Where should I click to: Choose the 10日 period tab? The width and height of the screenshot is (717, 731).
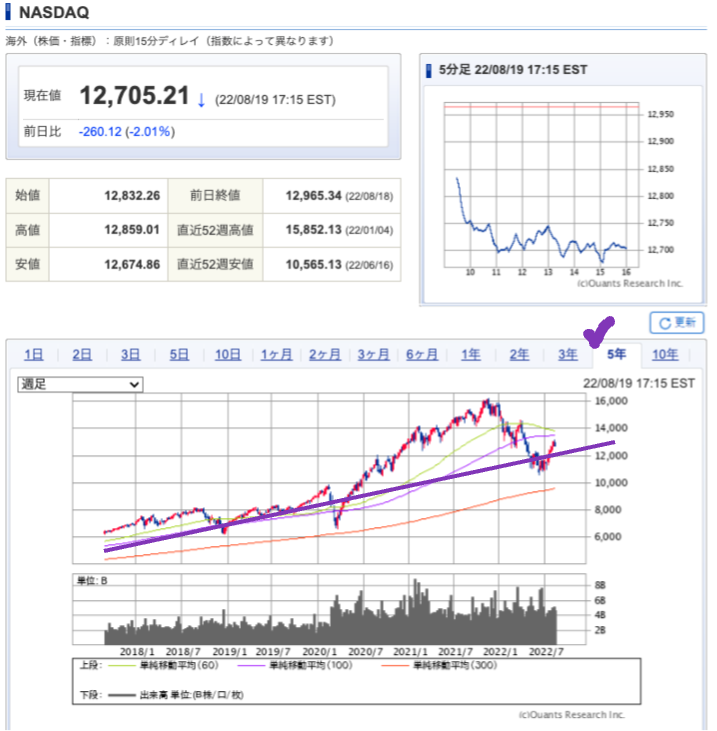coord(228,355)
